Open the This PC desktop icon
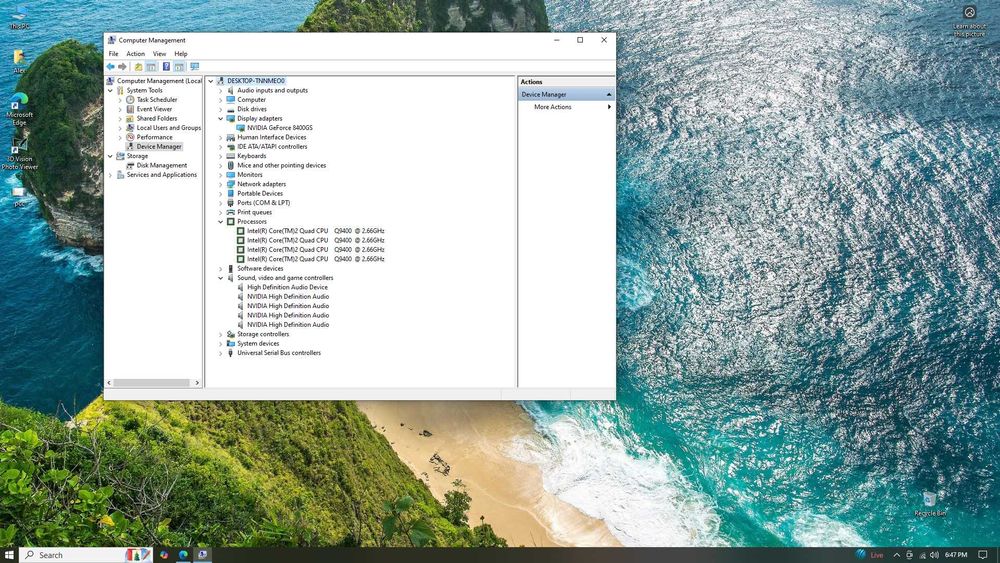The height and width of the screenshot is (563, 1000). (19, 18)
